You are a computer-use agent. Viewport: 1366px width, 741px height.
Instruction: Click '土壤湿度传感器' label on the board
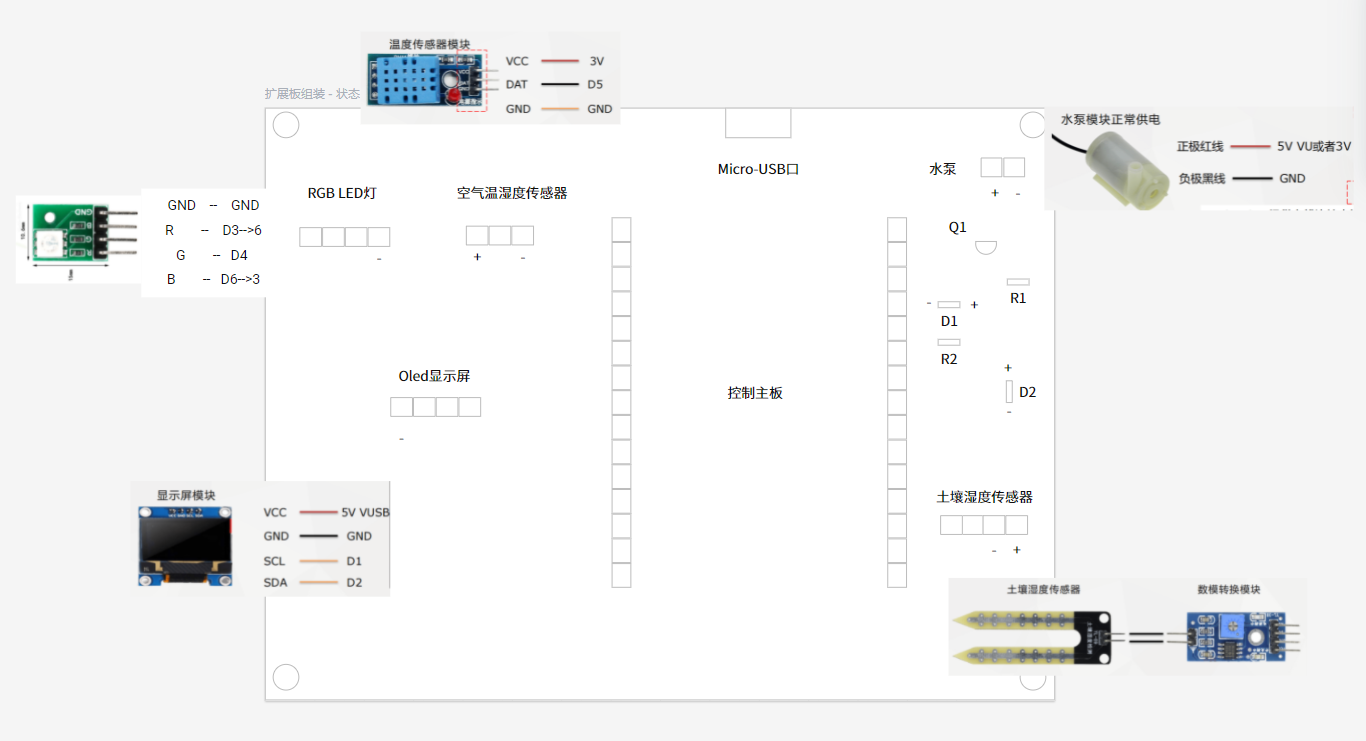tap(984, 497)
